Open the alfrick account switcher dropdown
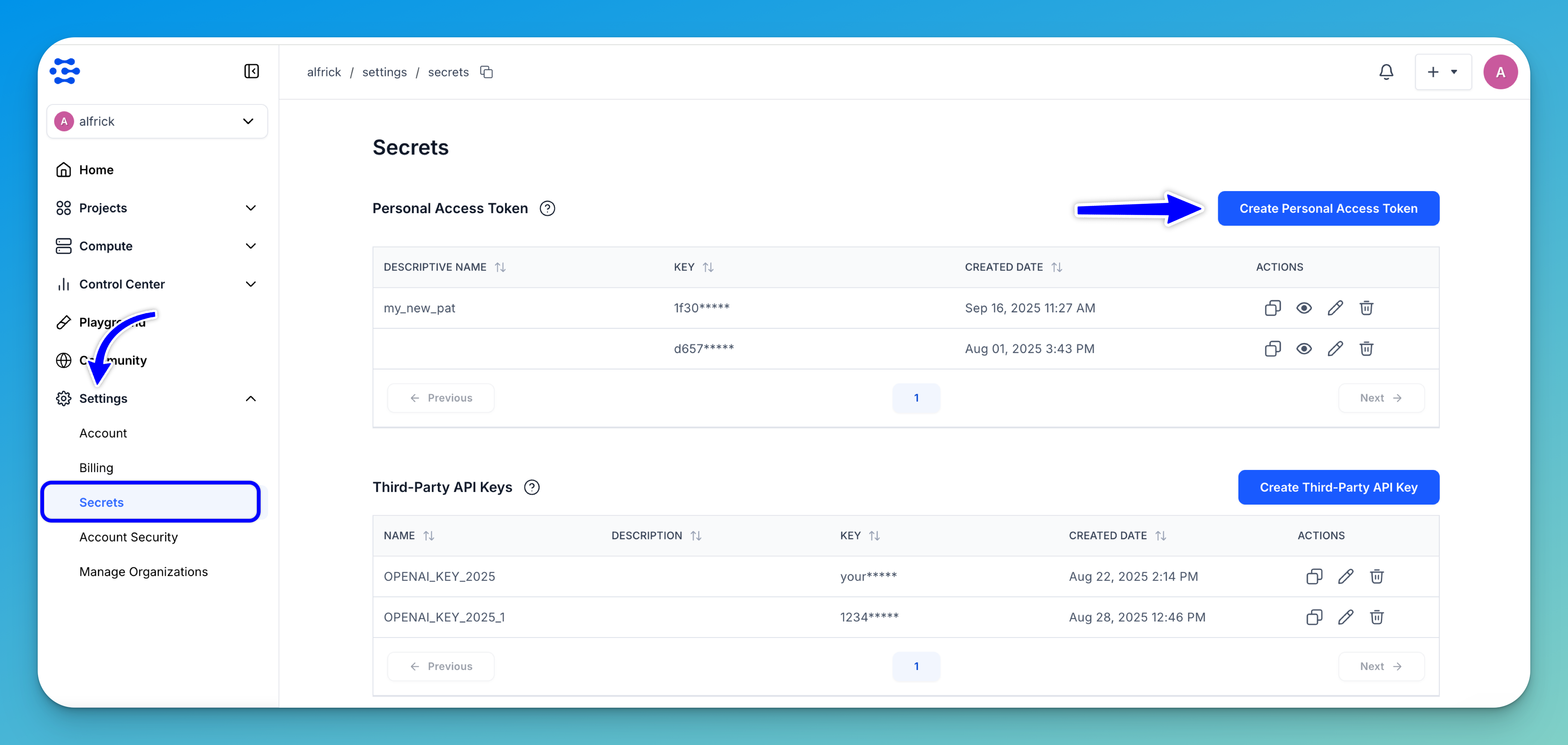The width and height of the screenshot is (1568, 745). pyautogui.click(x=157, y=121)
